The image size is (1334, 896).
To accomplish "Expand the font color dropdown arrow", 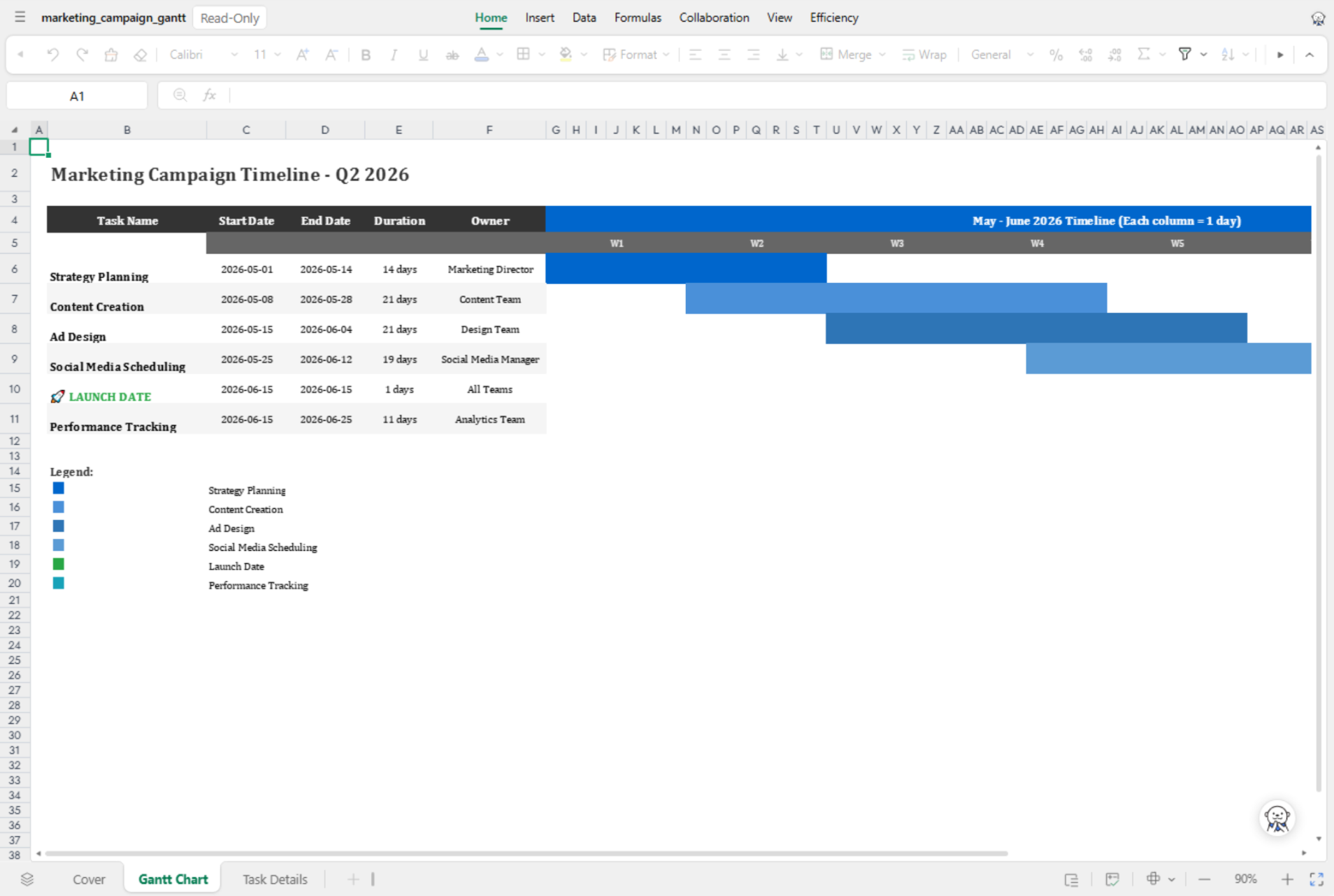I will 500,55.
